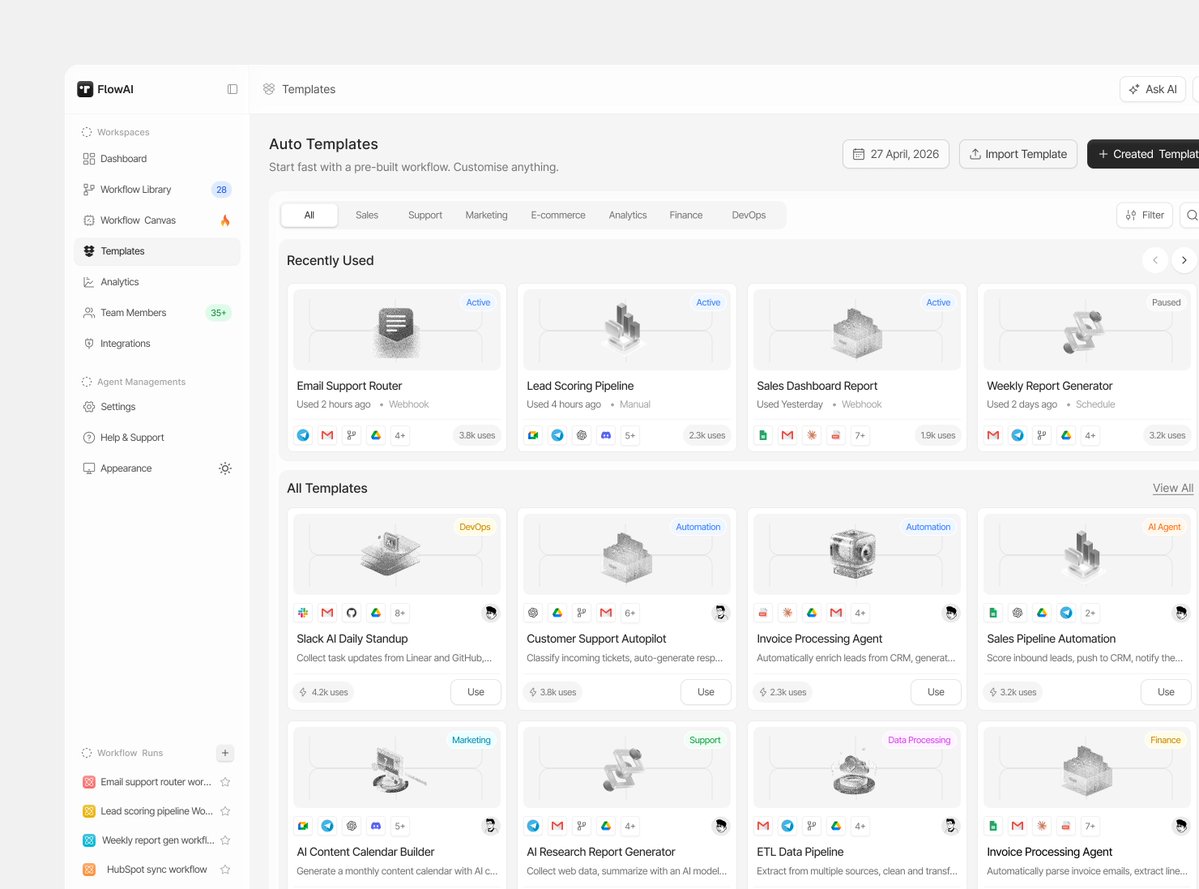
Task: Open Analytics in the sidebar
Action: (157, 282)
